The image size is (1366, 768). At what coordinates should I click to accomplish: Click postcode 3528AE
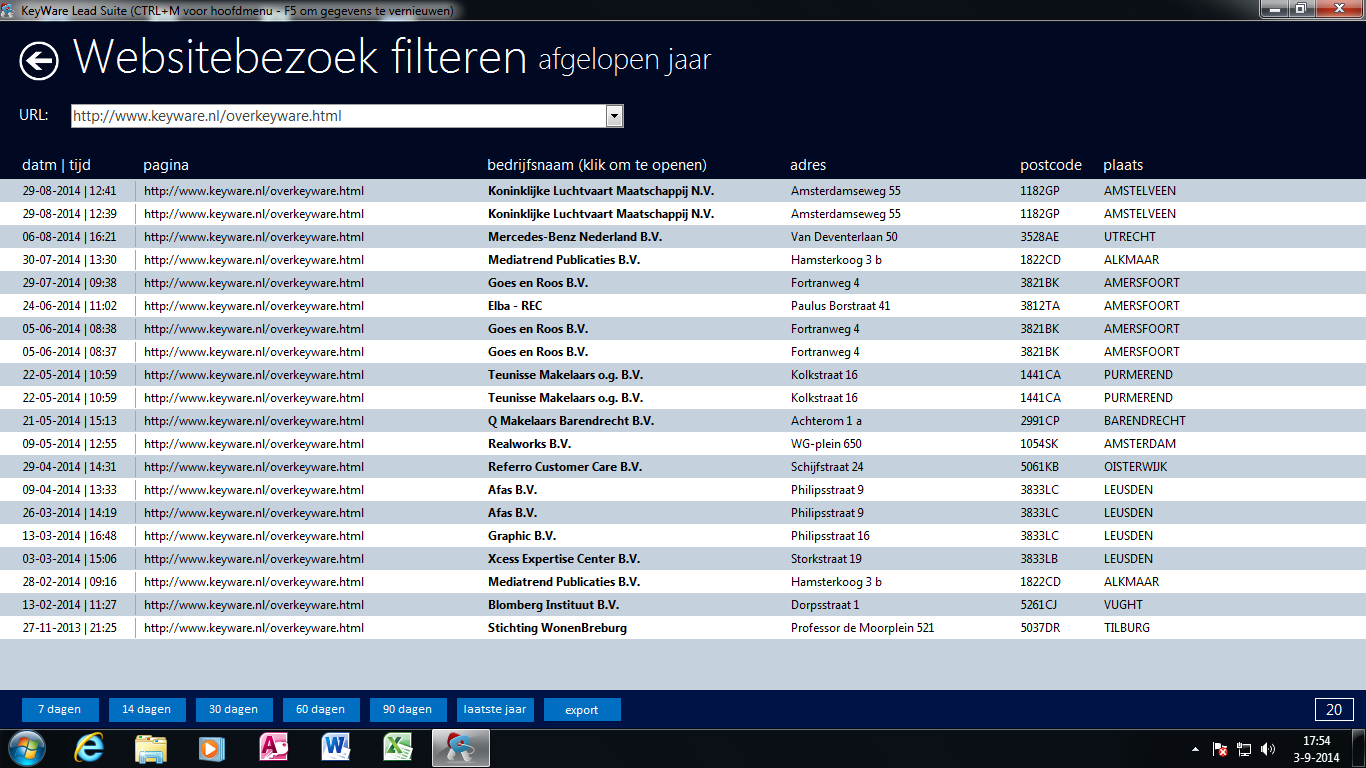(1040, 237)
